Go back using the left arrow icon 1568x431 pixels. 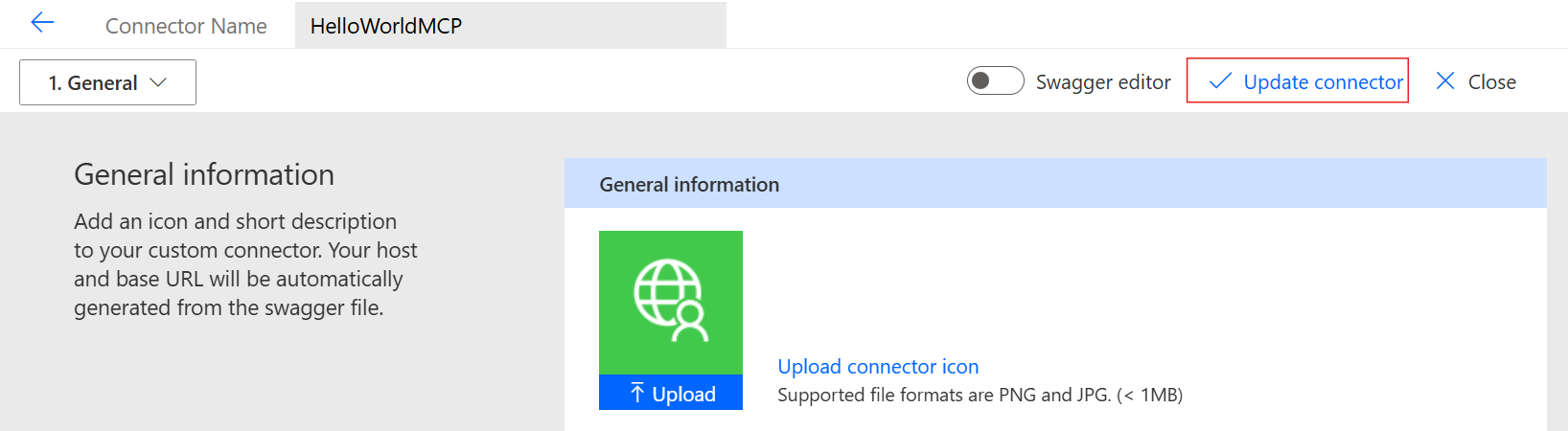click(42, 23)
